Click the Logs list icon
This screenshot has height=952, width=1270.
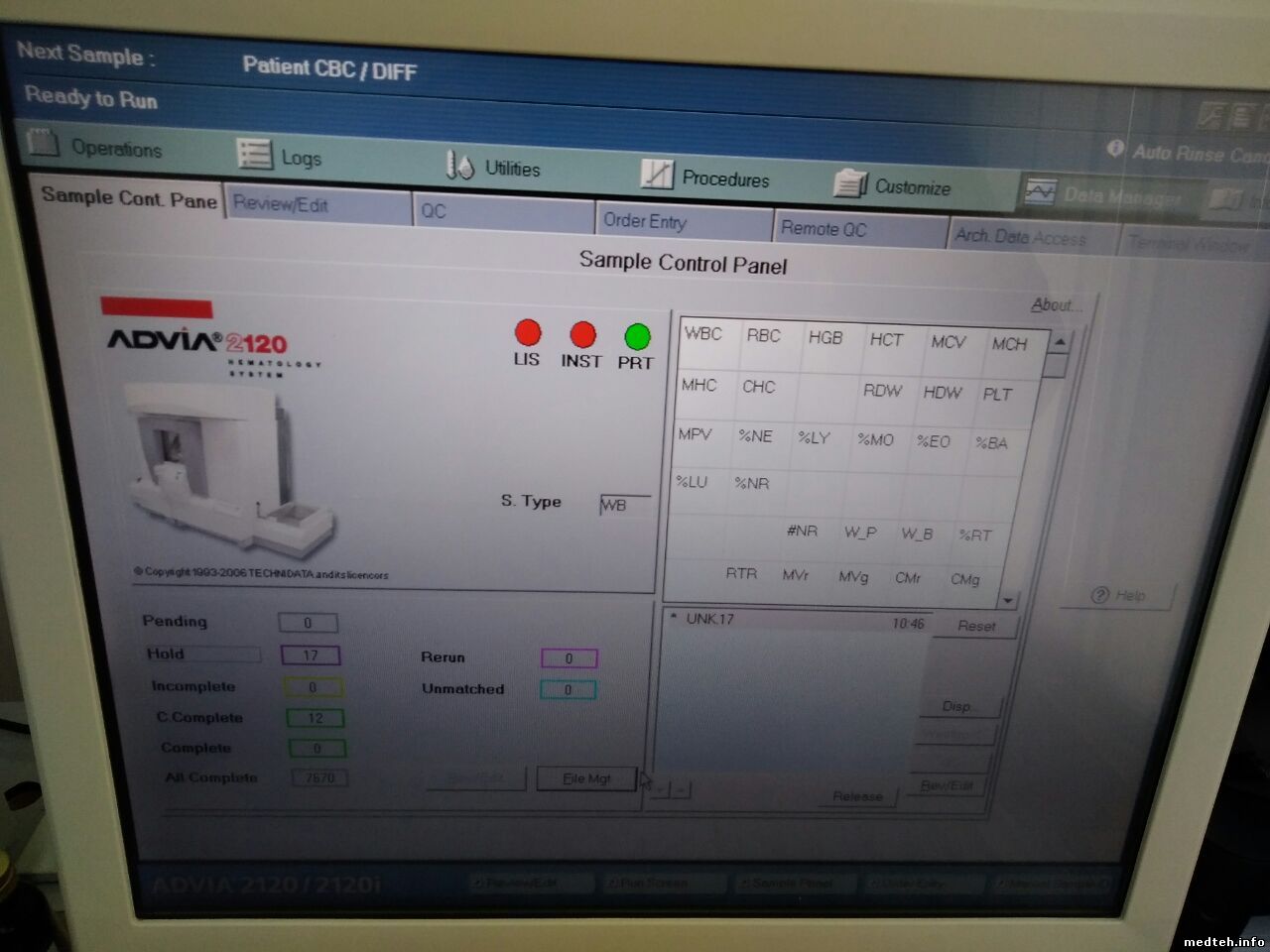click(x=254, y=155)
